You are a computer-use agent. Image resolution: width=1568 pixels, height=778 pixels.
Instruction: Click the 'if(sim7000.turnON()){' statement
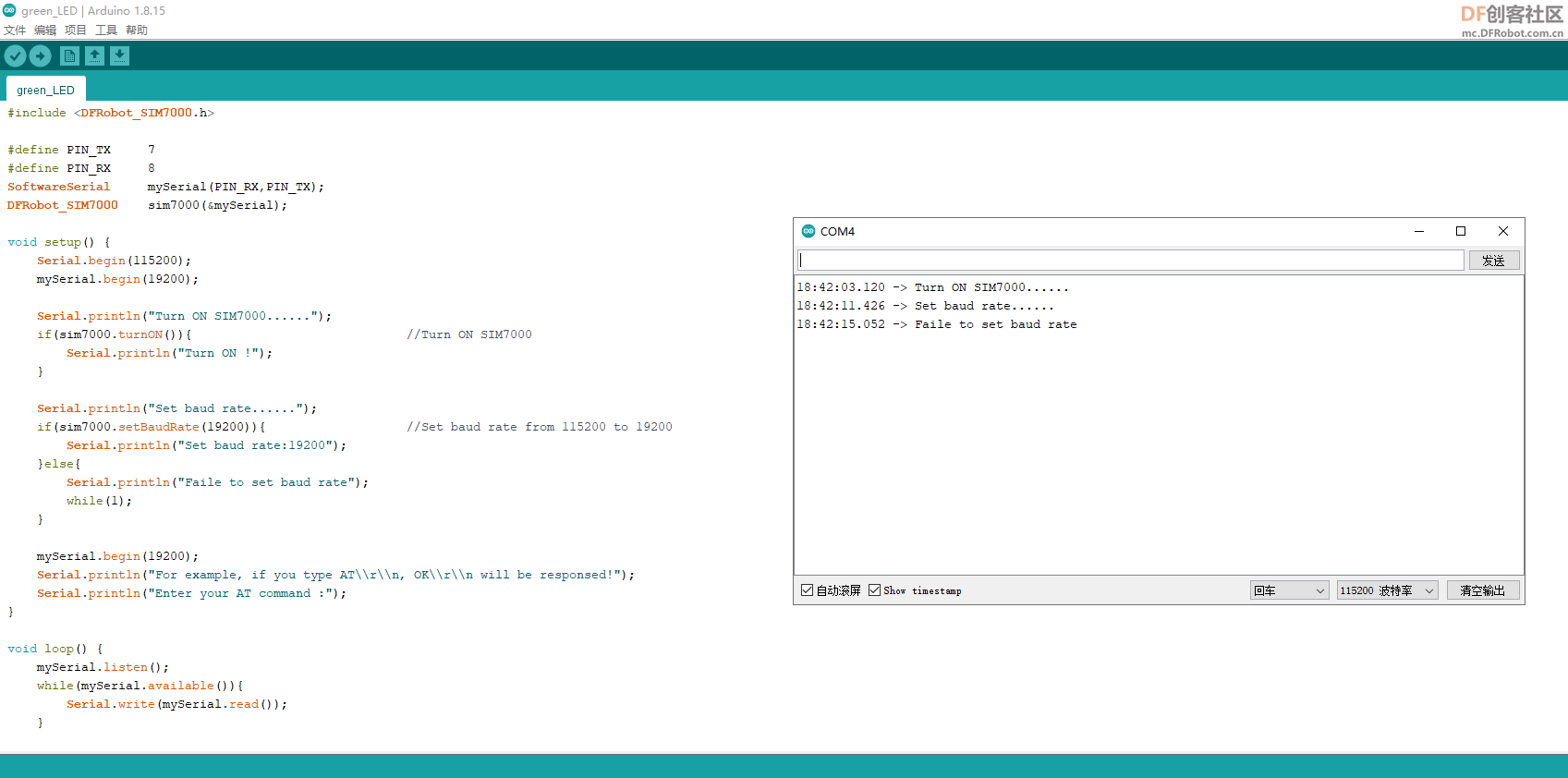pos(115,334)
